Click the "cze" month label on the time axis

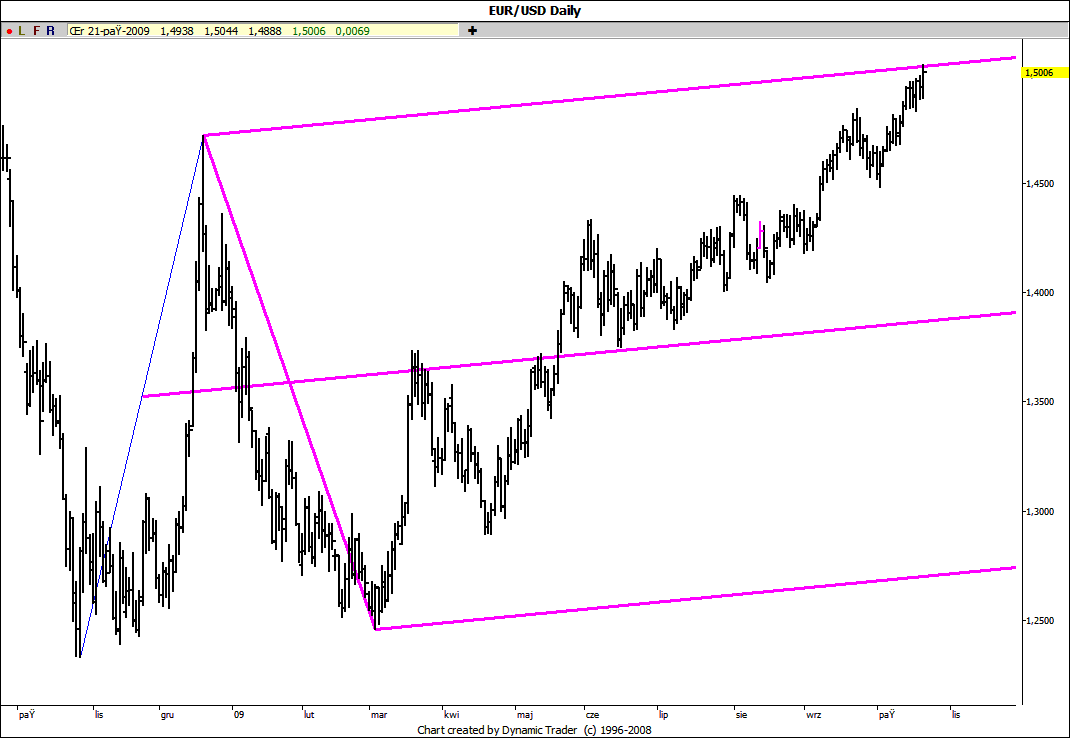coord(592,715)
